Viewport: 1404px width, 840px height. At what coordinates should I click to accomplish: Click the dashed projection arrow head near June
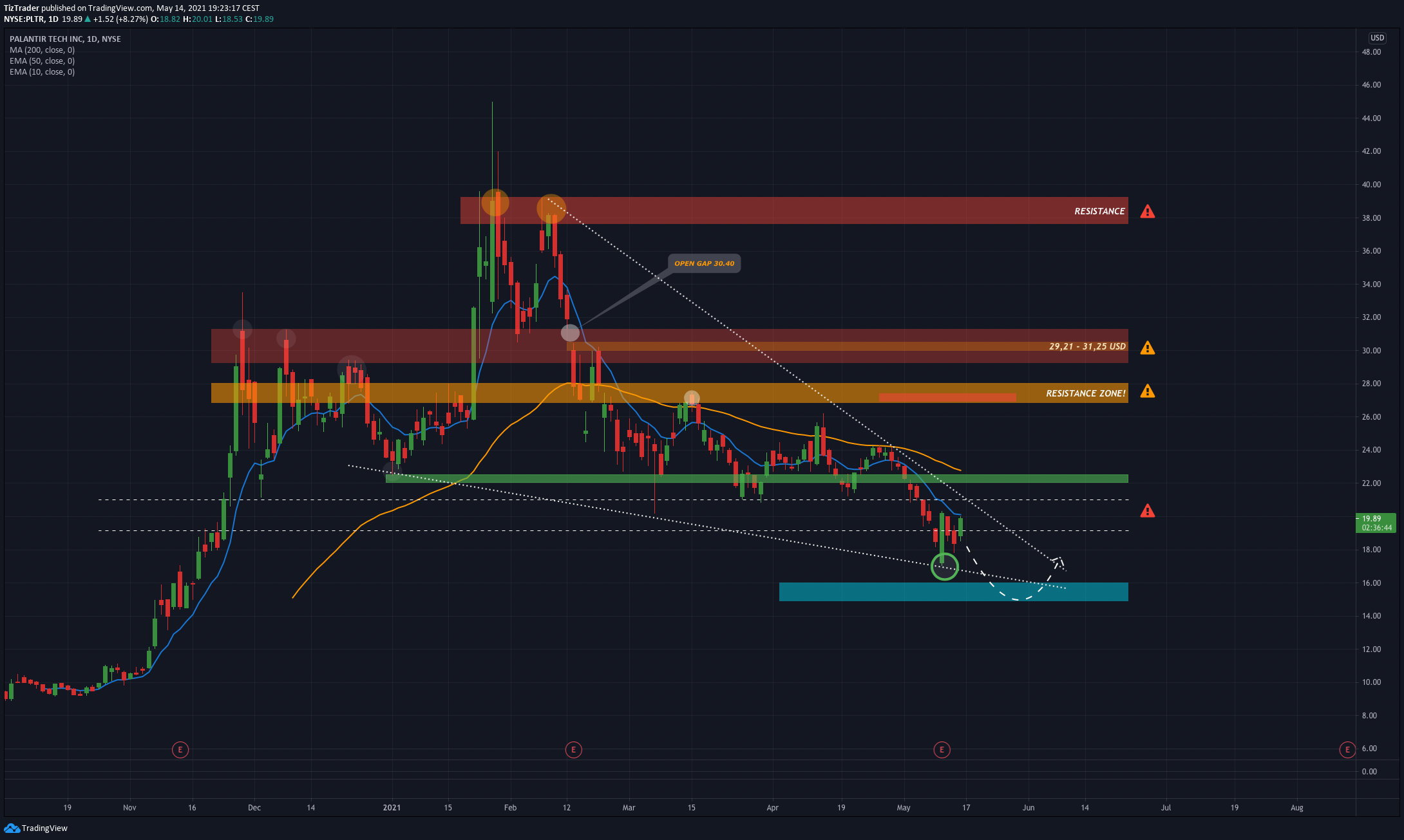[x=1058, y=561]
